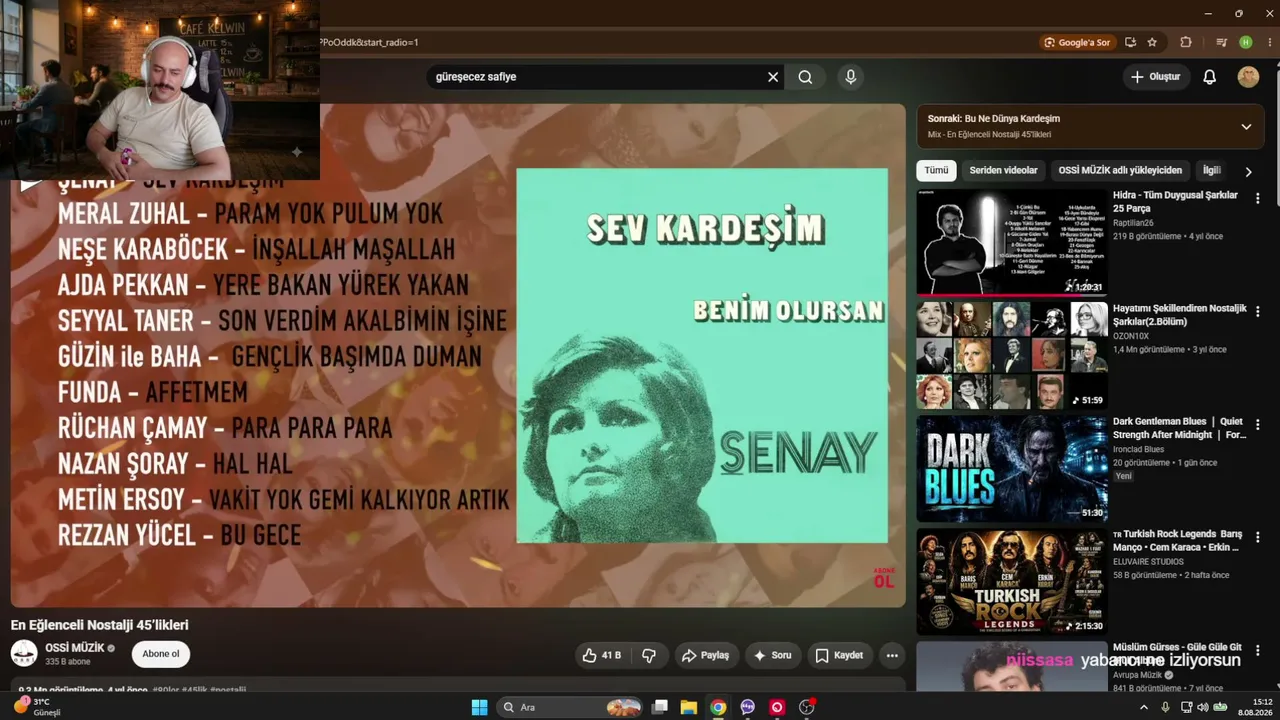Open the weather widget 31°C Güneşli
The height and width of the screenshot is (720, 1280).
[38, 707]
